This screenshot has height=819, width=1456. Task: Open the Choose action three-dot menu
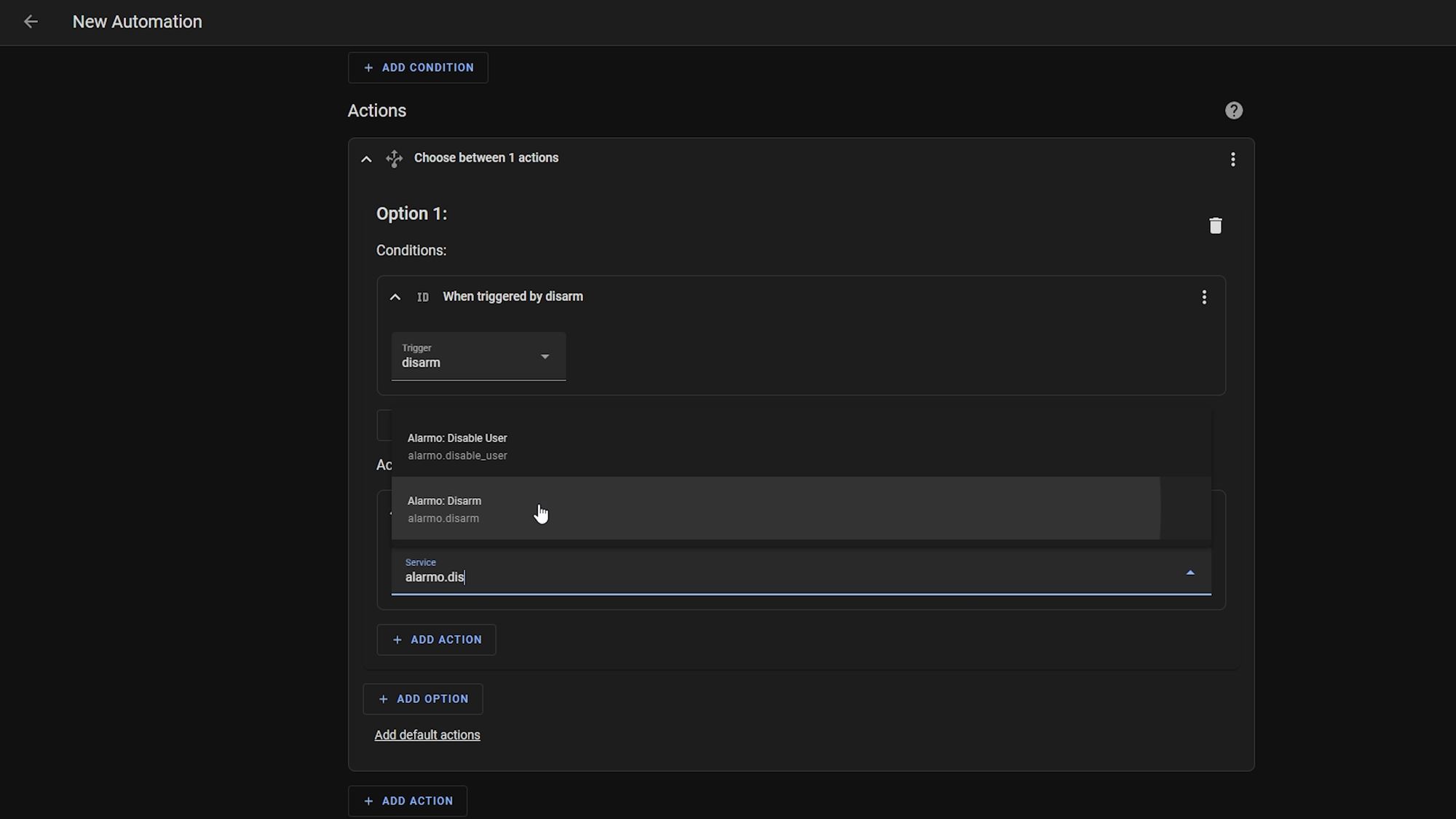pos(1233,159)
